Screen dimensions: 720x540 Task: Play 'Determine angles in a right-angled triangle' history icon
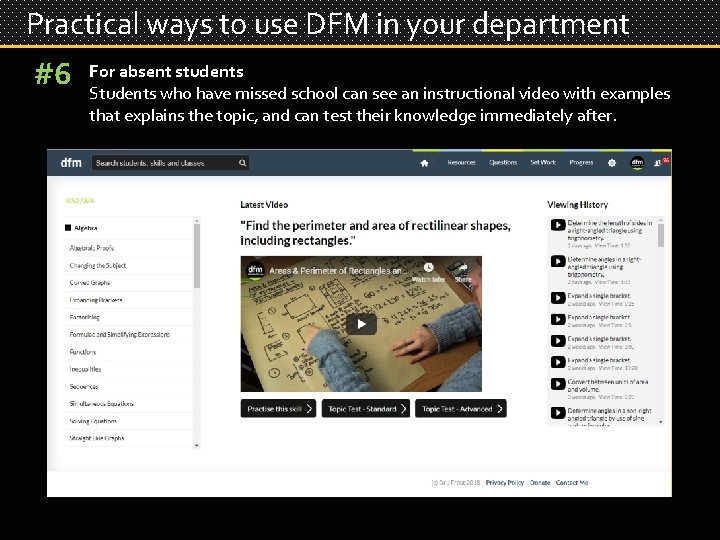tap(558, 261)
